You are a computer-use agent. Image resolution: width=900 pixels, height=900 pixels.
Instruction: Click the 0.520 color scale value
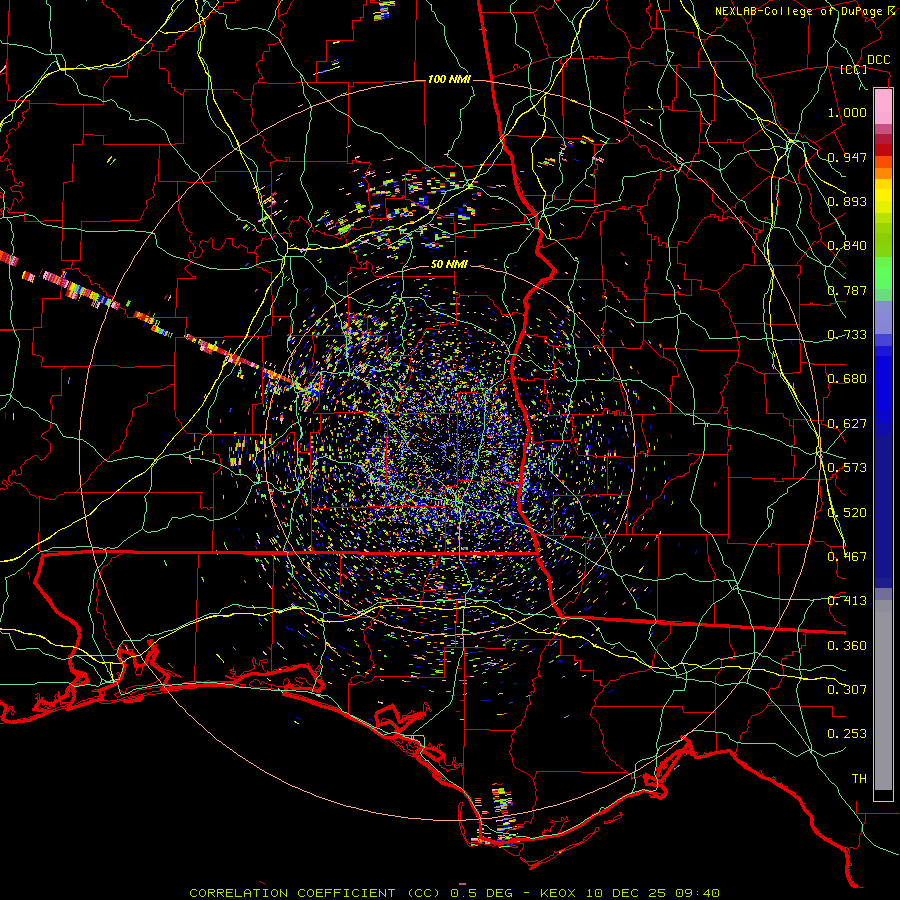pyautogui.click(x=847, y=513)
